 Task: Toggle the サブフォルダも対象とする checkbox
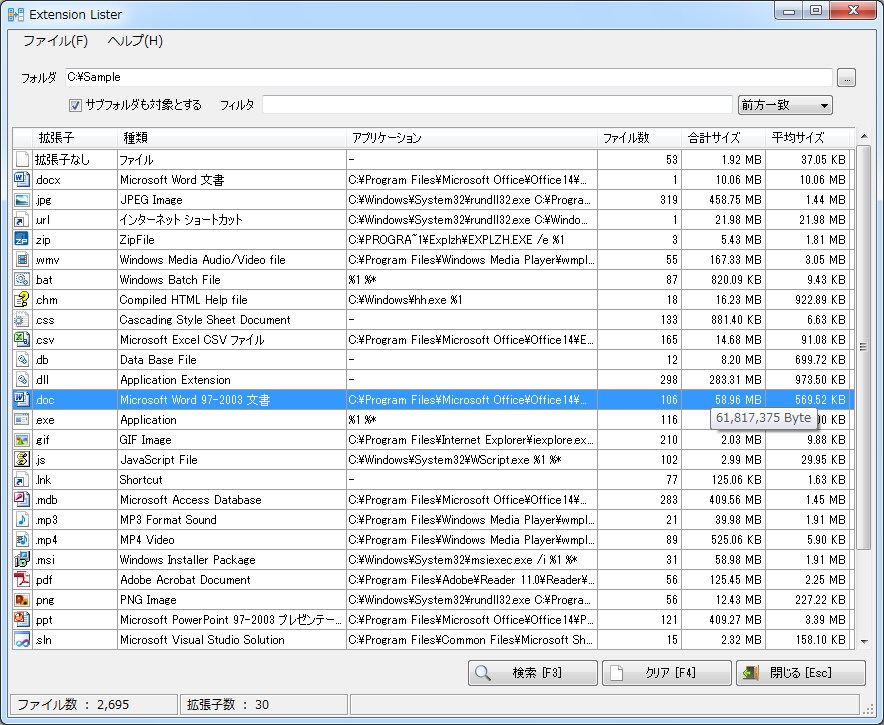click(x=75, y=105)
